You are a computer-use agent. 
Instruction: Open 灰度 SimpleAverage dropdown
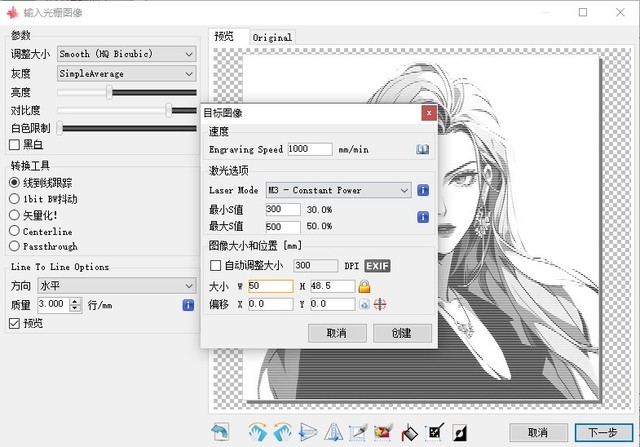click(x=127, y=74)
